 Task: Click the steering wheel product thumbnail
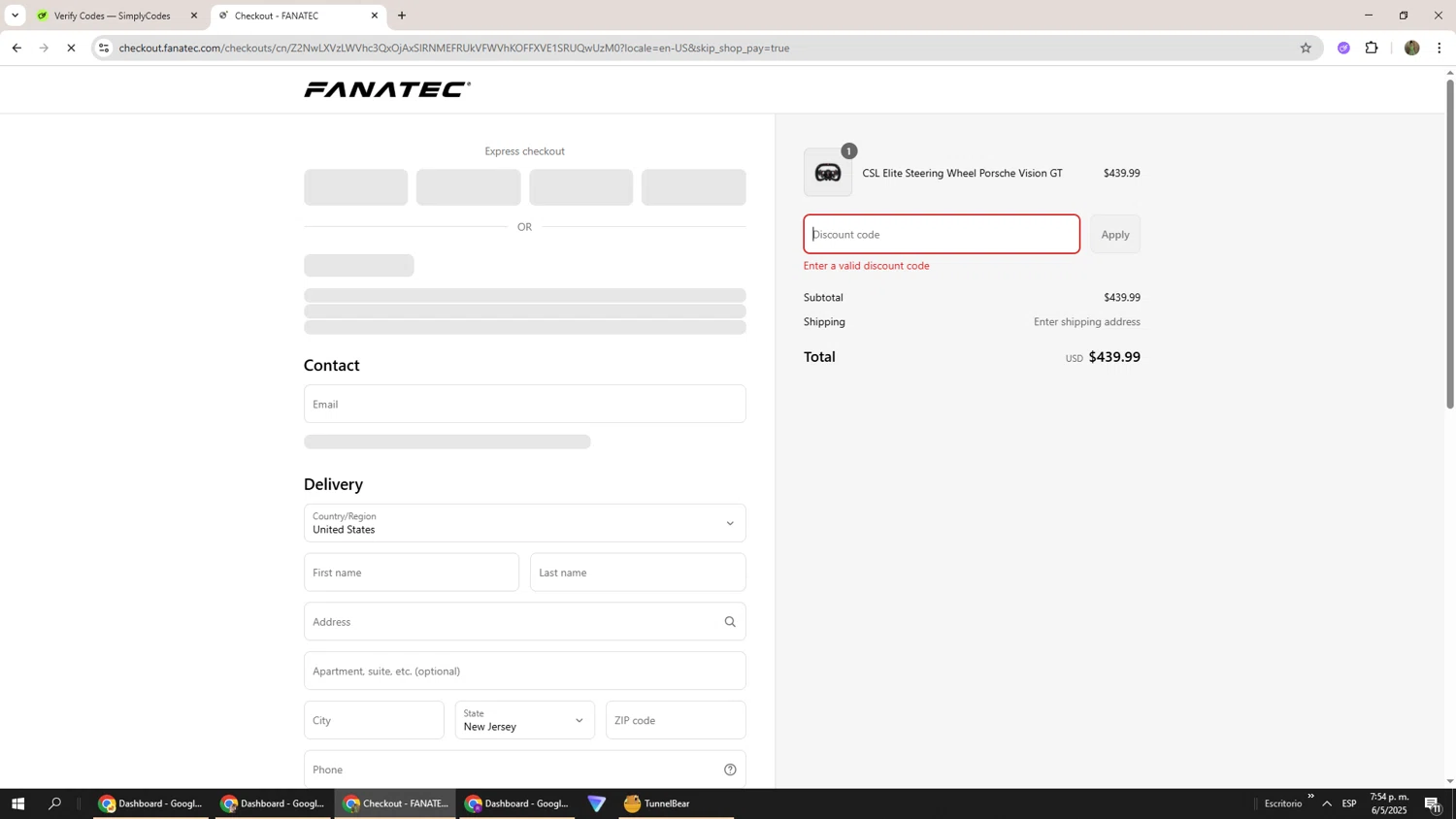point(828,173)
